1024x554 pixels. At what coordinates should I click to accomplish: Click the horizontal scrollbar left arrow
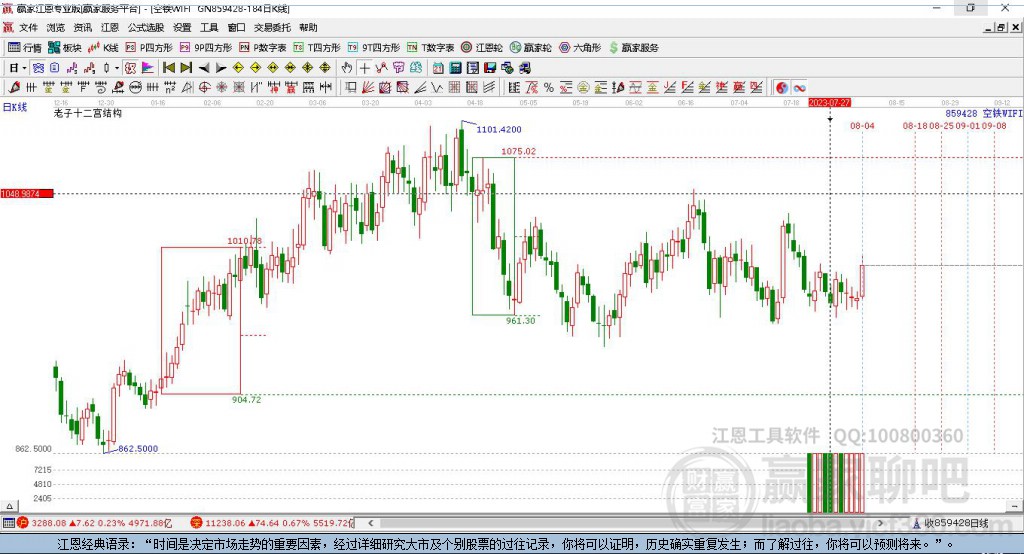371,523
